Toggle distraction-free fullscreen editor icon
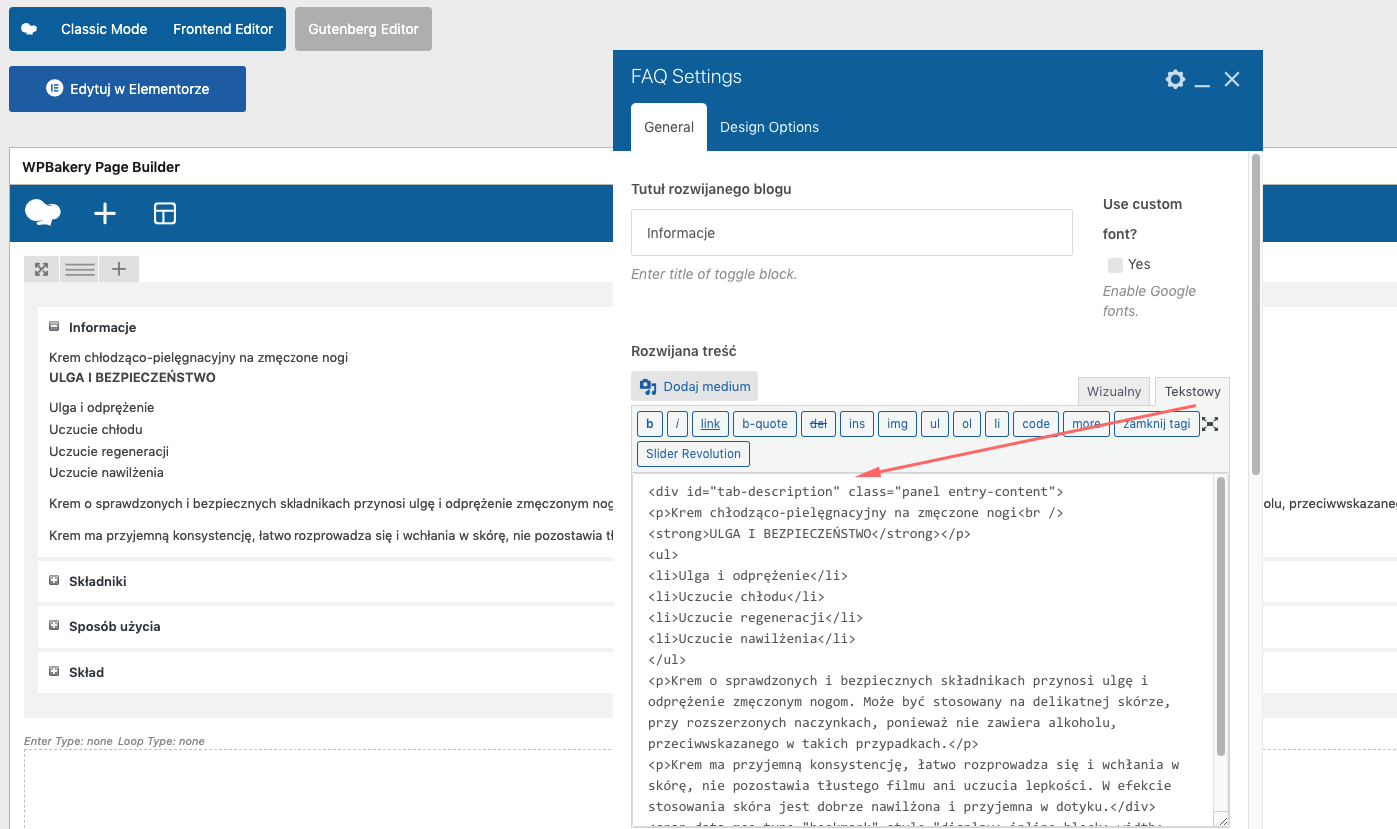Screen dimensions: 1397x829 coord(1210,424)
